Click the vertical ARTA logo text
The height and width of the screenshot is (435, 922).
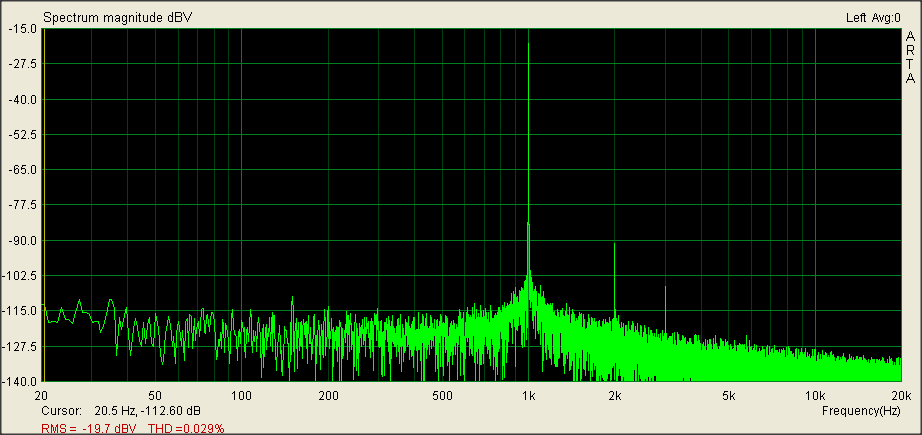point(910,57)
